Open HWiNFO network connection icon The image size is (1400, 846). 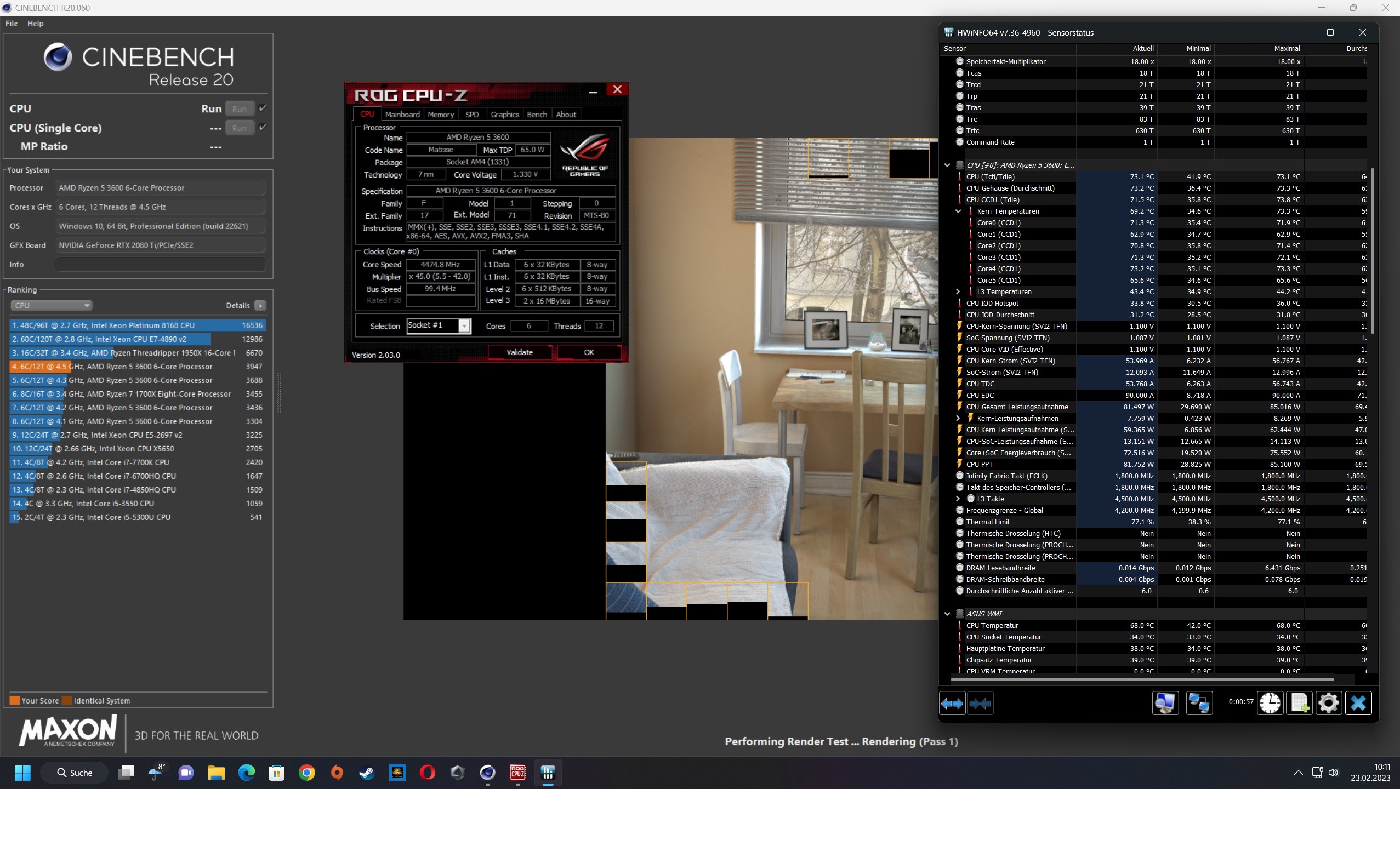point(1199,704)
